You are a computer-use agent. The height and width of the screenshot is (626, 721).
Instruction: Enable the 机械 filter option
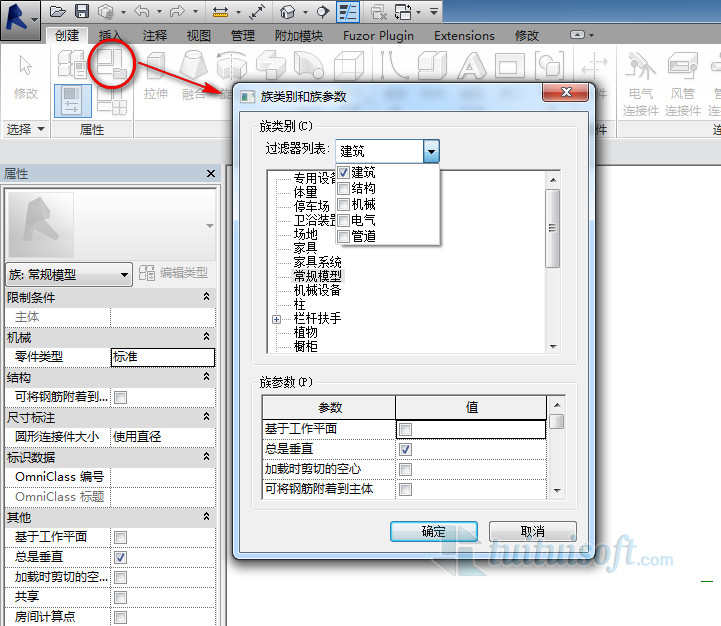pos(344,204)
